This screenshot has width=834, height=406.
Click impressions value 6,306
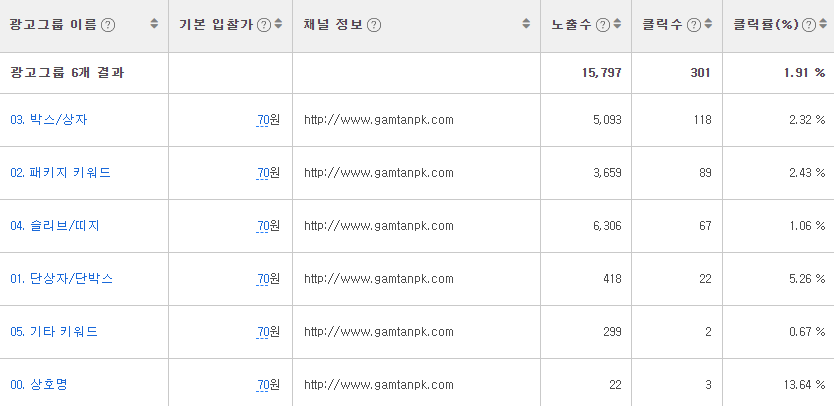(607, 226)
